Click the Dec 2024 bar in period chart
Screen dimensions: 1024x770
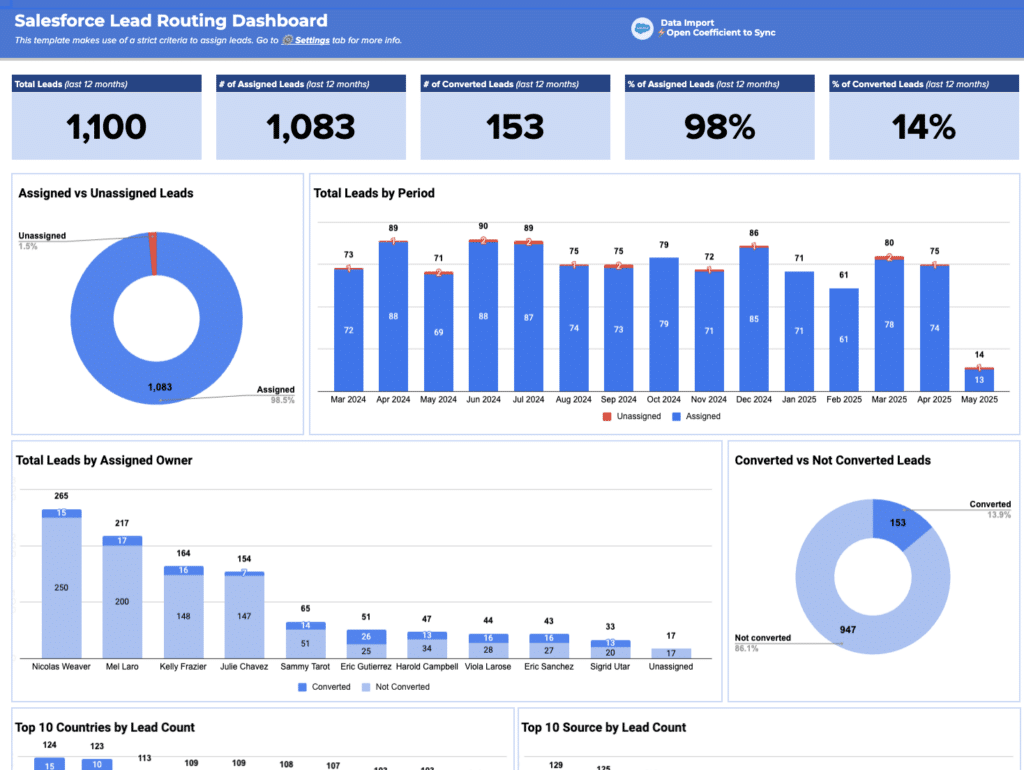[754, 319]
